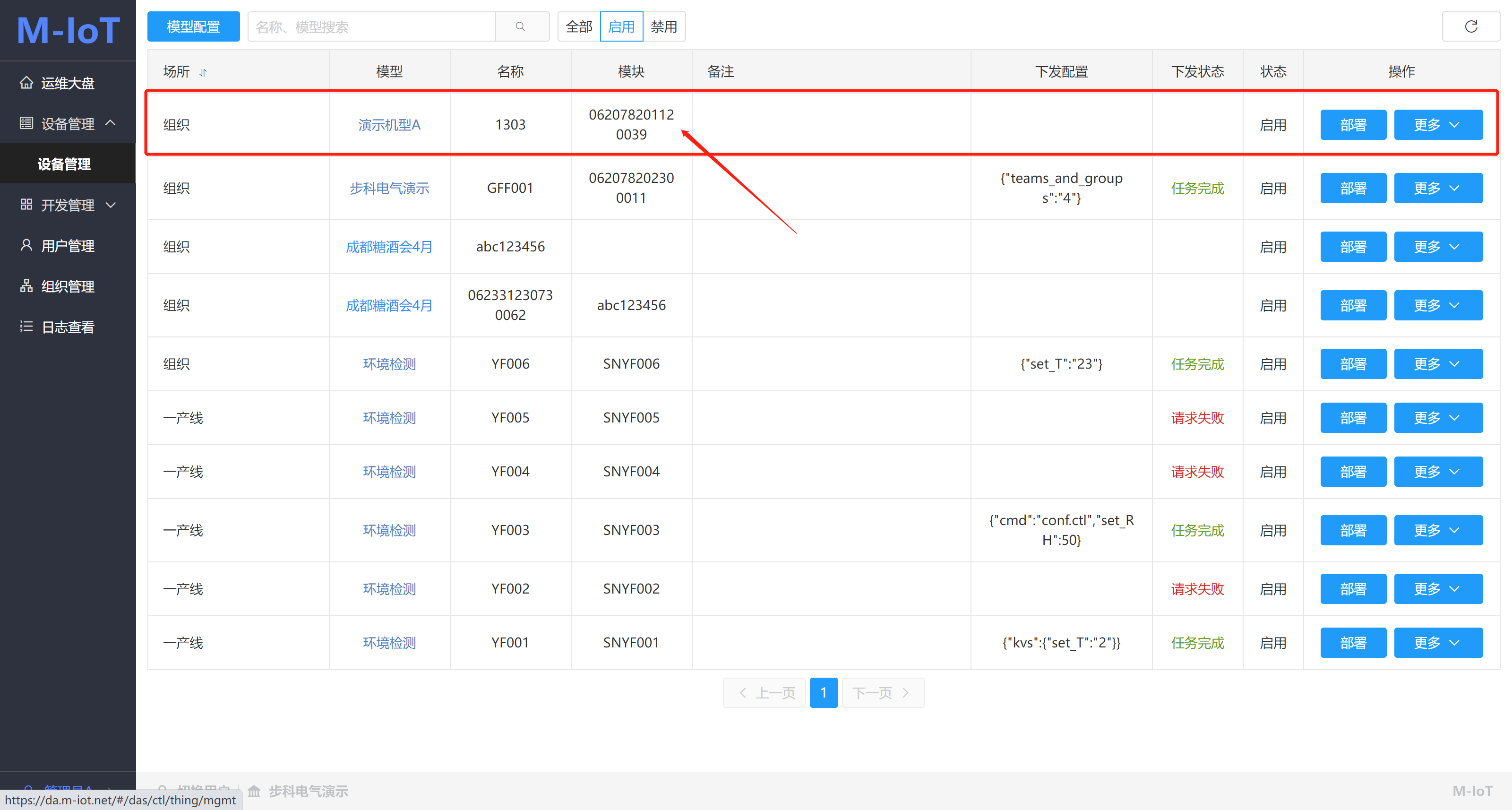The height and width of the screenshot is (810, 1512).
Task: Open 环境检测 link in YF001 row
Action: [389, 643]
